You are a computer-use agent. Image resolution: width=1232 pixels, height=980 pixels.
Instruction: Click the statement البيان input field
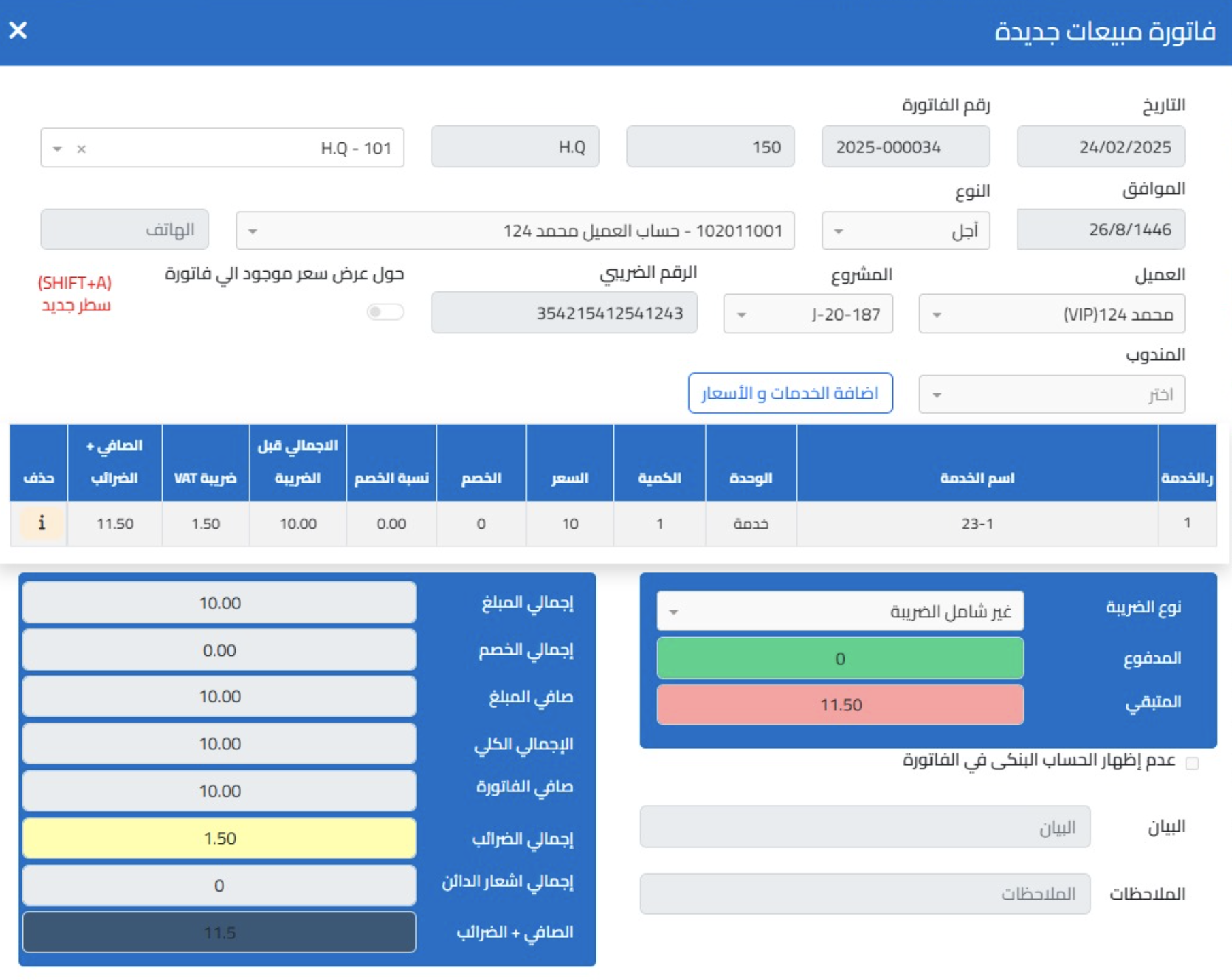(x=864, y=827)
